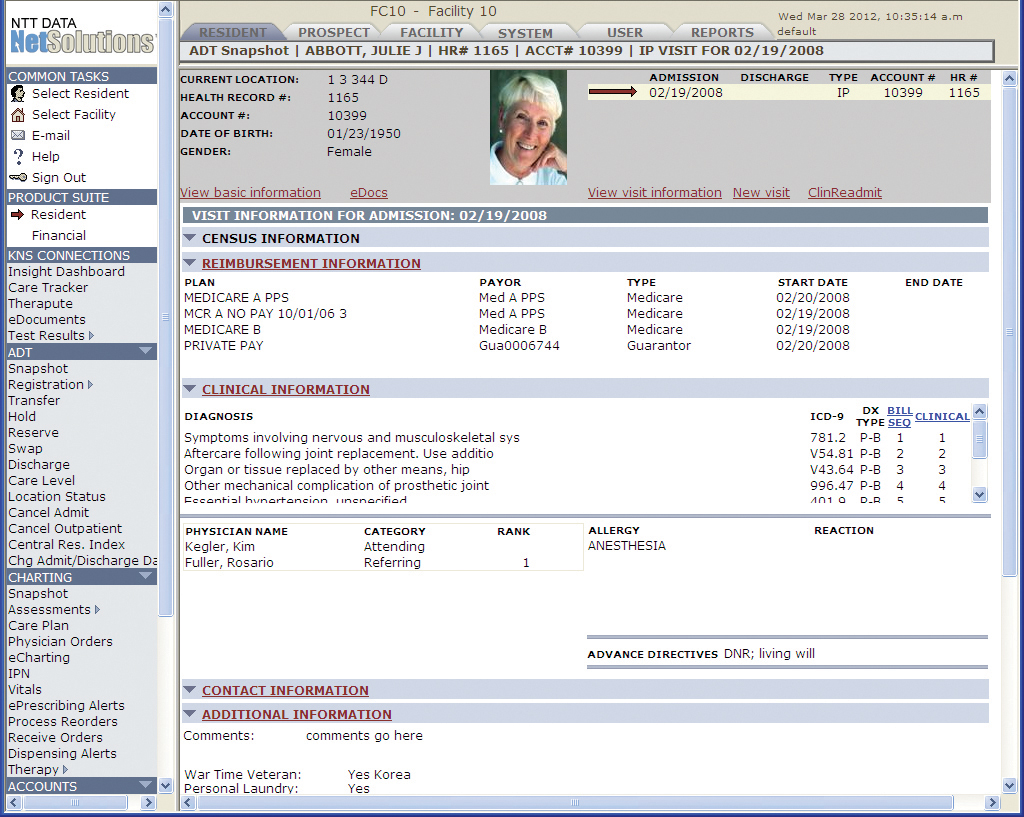Image resolution: width=1024 pixels, height=817 pixels.
Task: Click the Sign Out key icon
Action: [17, 178]
